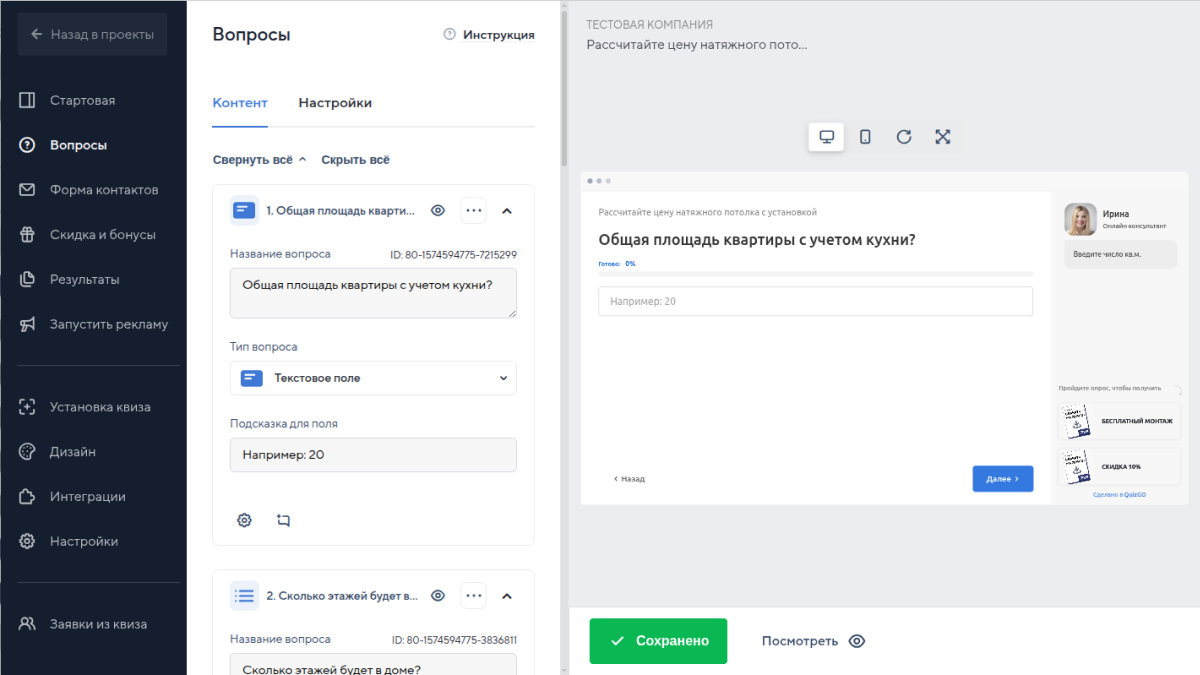
Task: Open the Тип вопроса dropdown
Action: [373, 378]
